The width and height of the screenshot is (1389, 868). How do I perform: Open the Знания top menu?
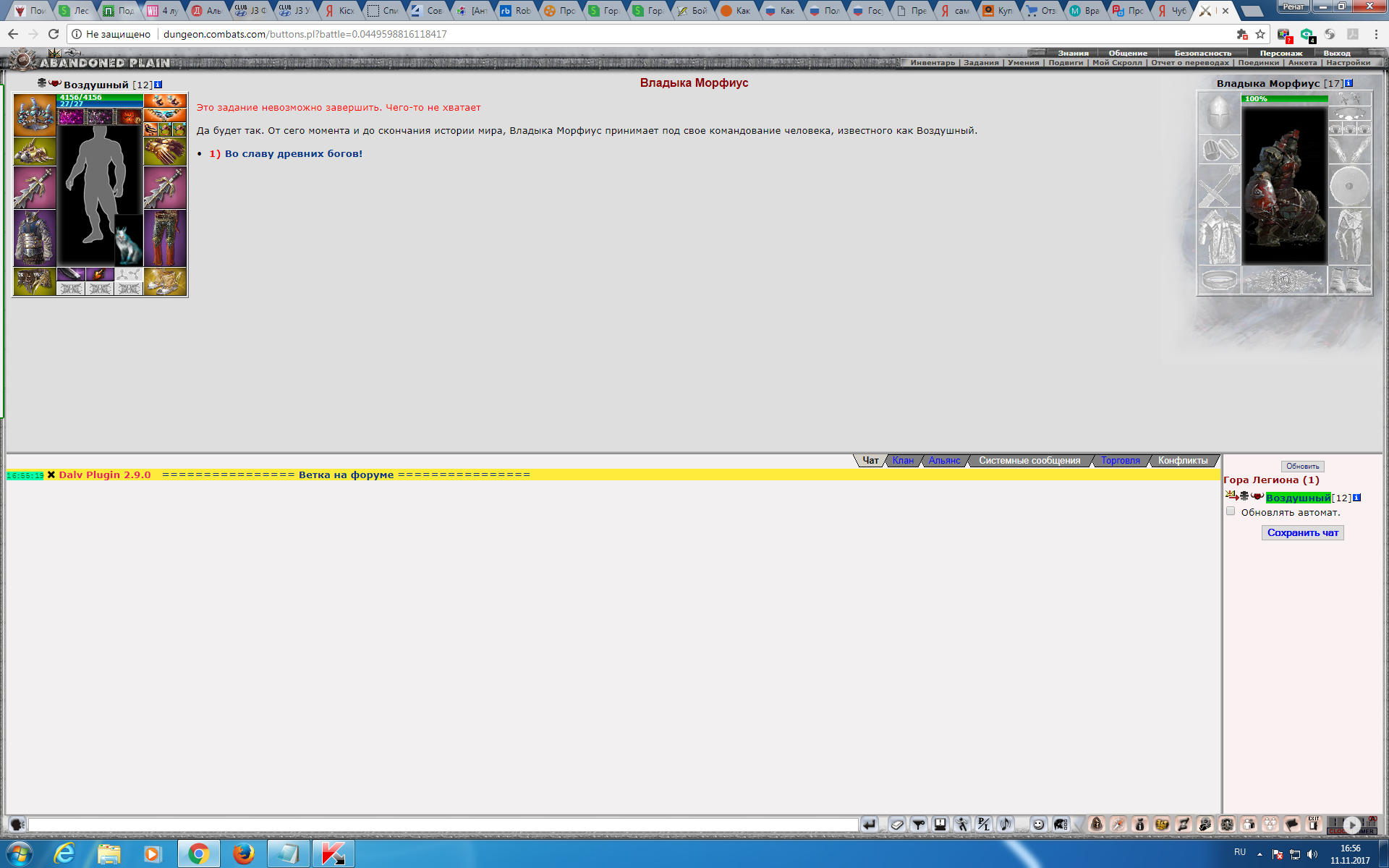tap(1073, 53)
